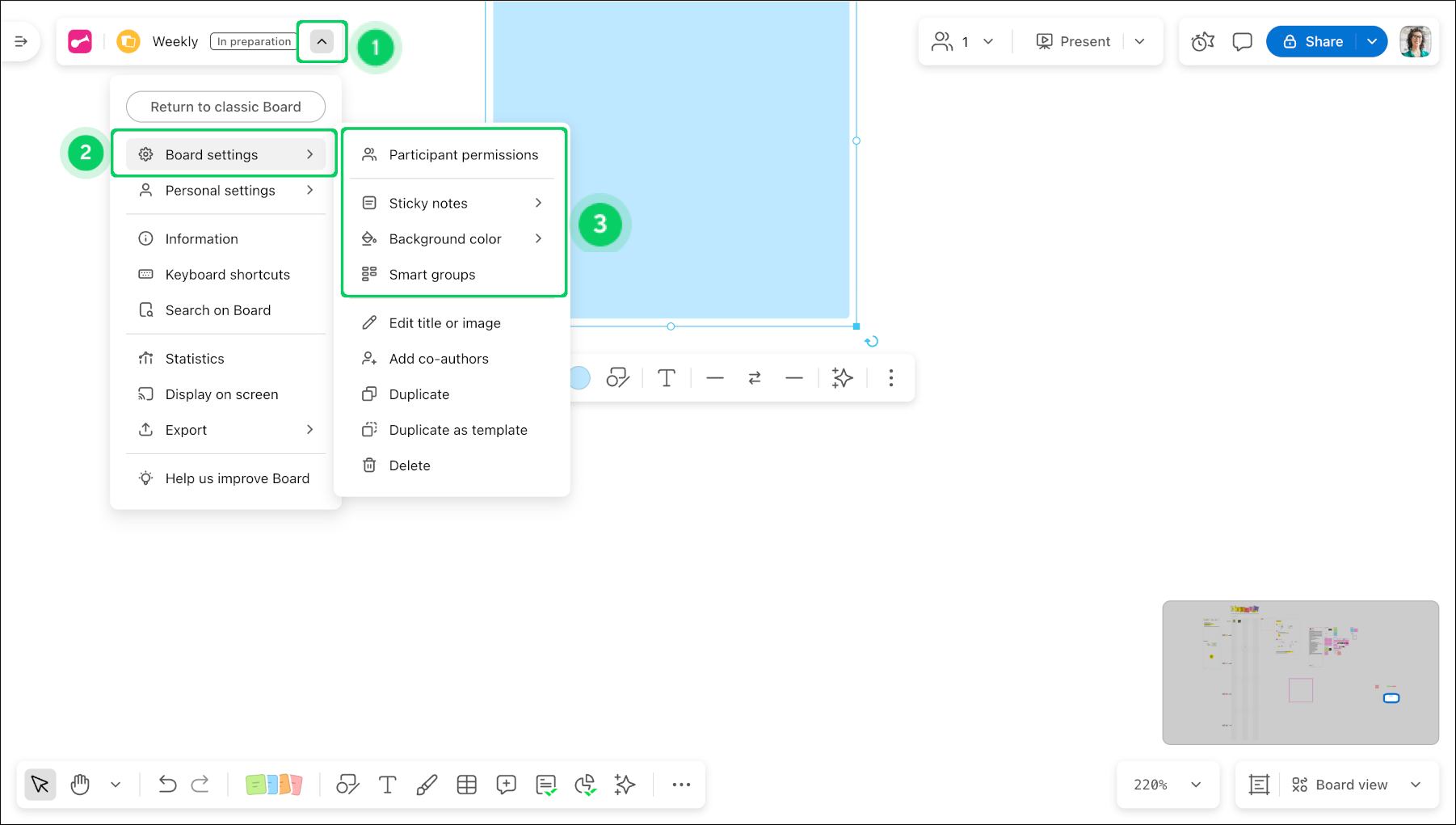The image size is (1456, 825).
Task: Choose Smart groups from submenu
Action: [x=432, y=275]
